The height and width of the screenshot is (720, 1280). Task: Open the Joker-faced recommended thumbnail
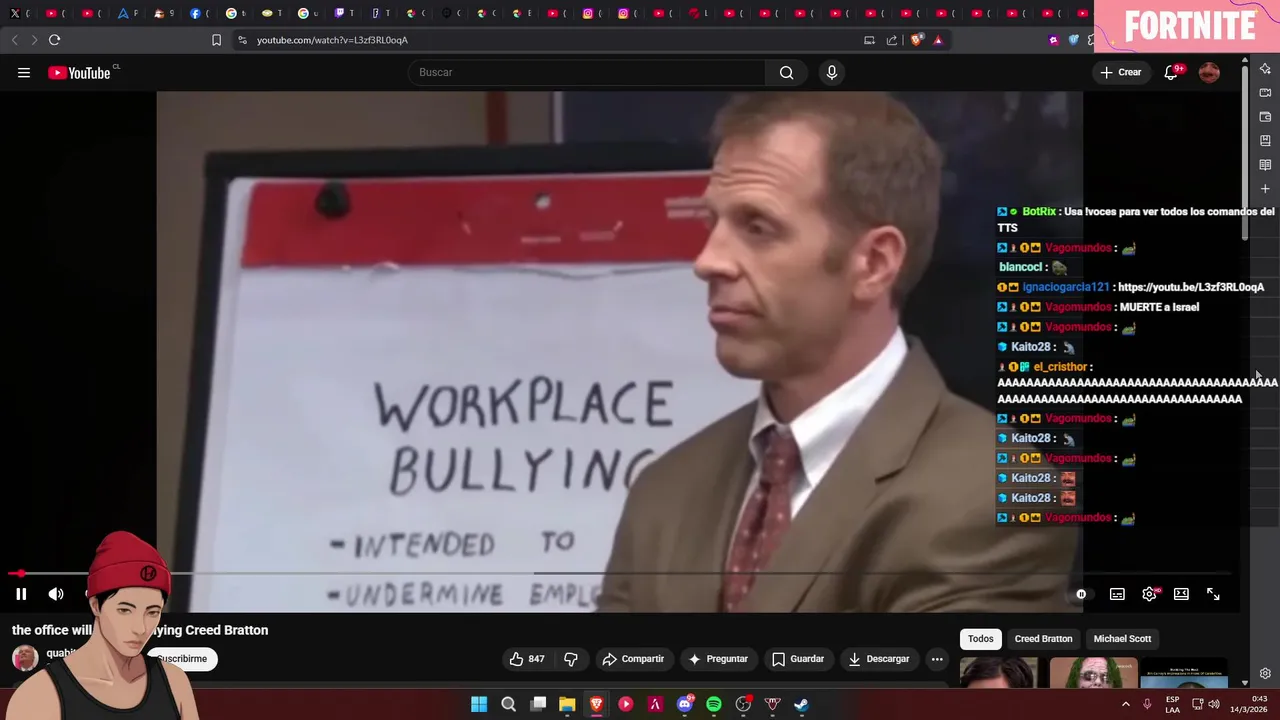coord(1093,673)
